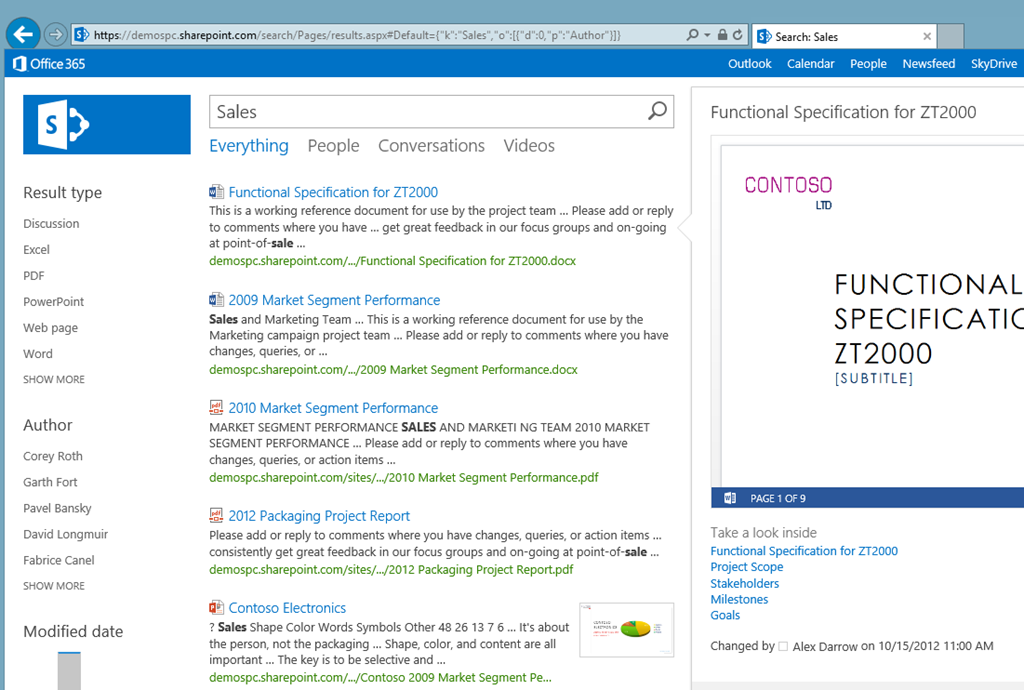Select the 'Search: Sales' browser tab
The height and width of the screenshot is (690, 1024).
844,37
